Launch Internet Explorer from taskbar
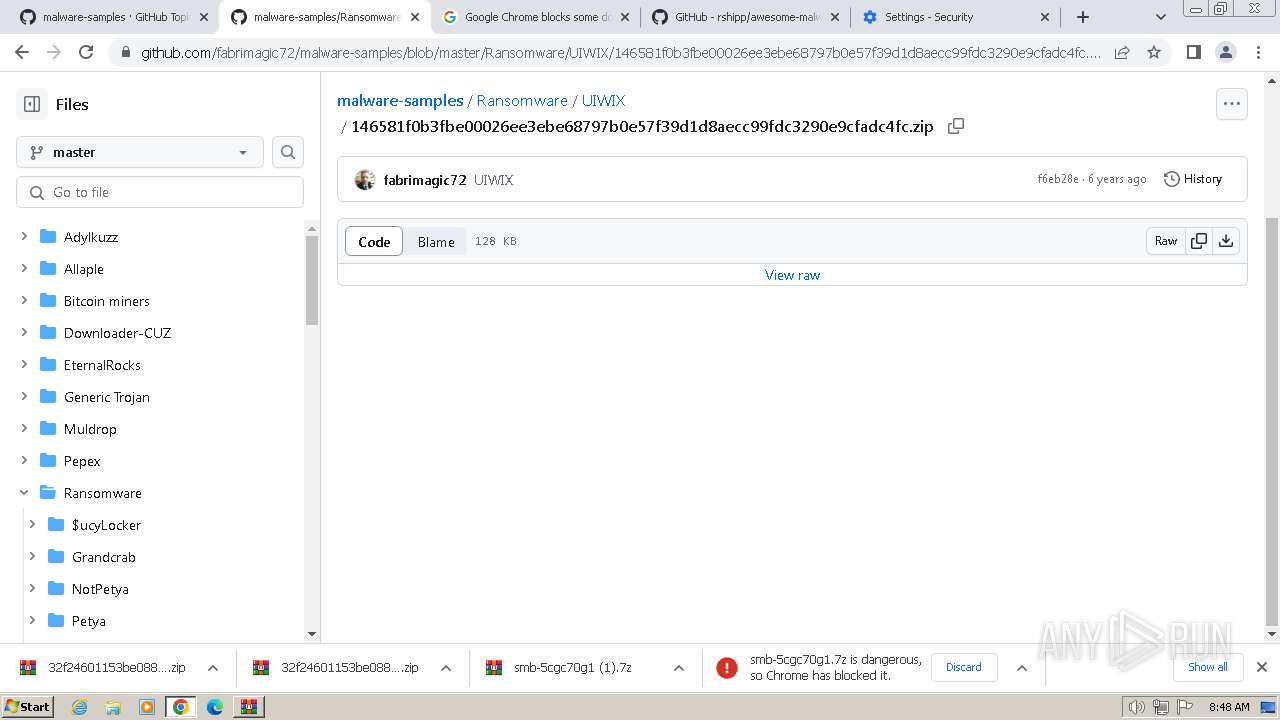 click(x=79, y=707)
